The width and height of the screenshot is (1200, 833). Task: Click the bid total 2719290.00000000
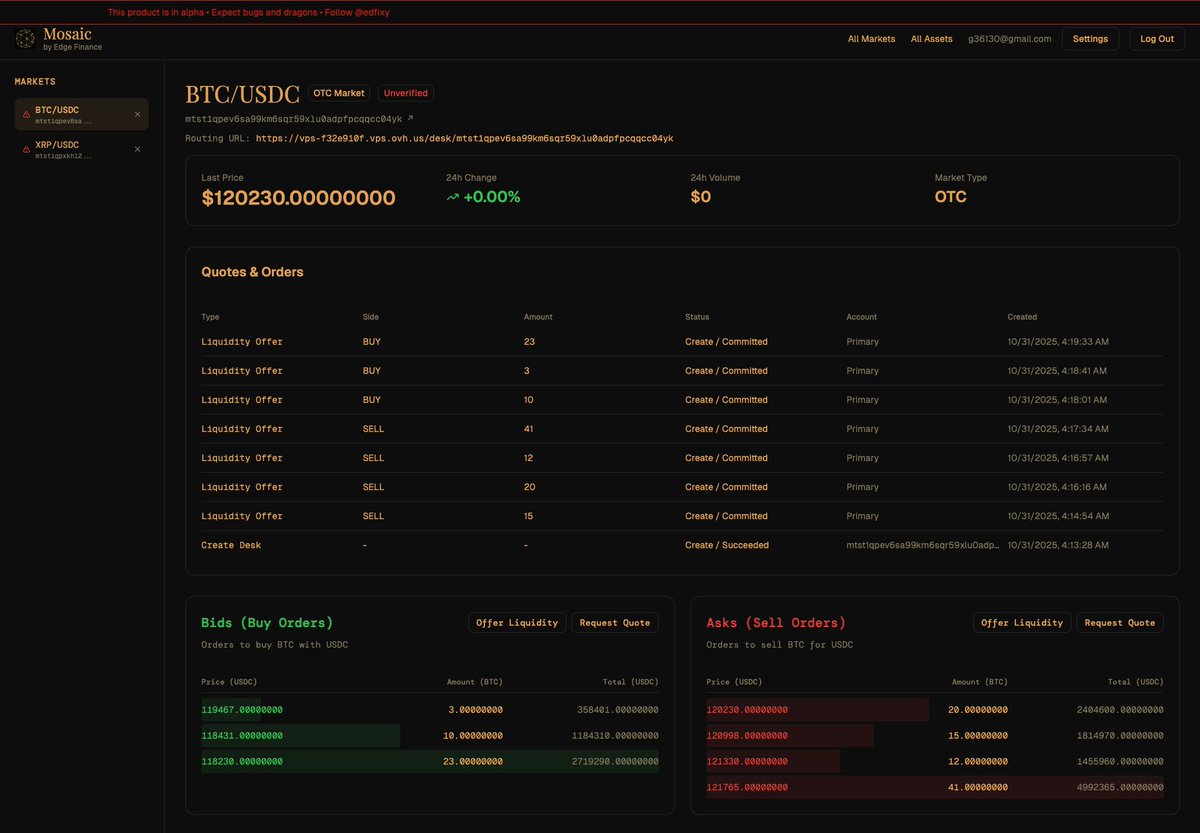[615, 761]
